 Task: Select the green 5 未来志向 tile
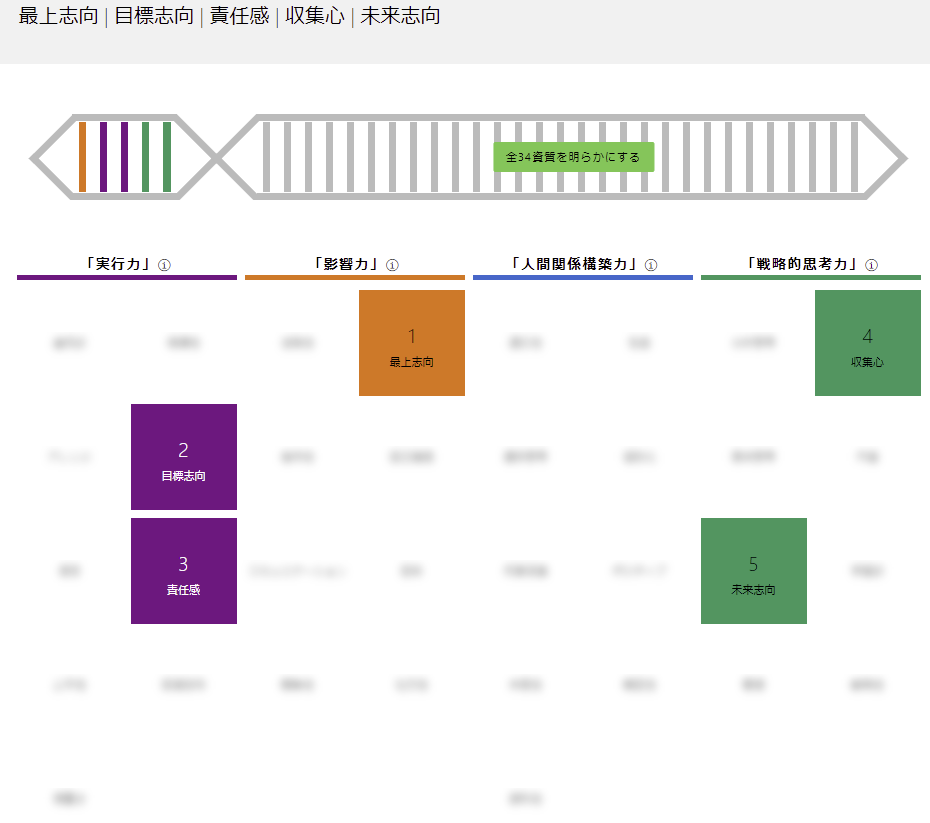click(754, 571)
